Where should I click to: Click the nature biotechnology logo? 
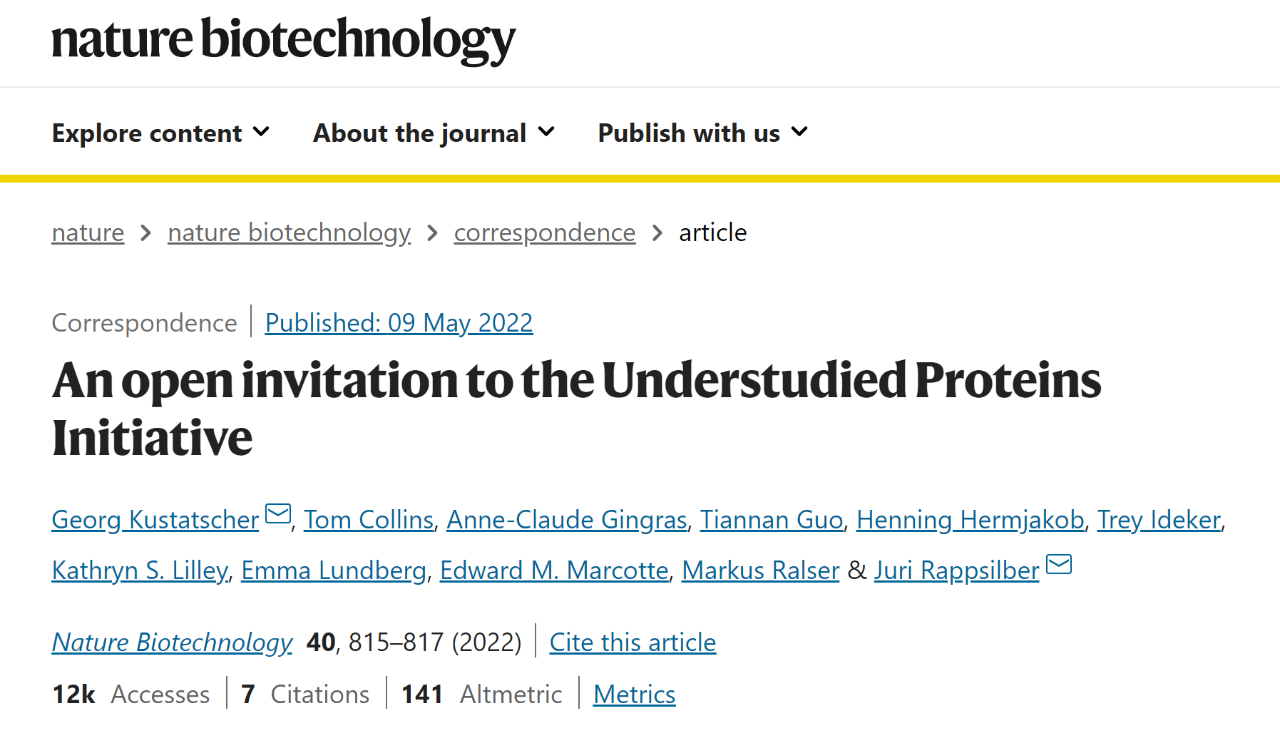coord(284,41)
